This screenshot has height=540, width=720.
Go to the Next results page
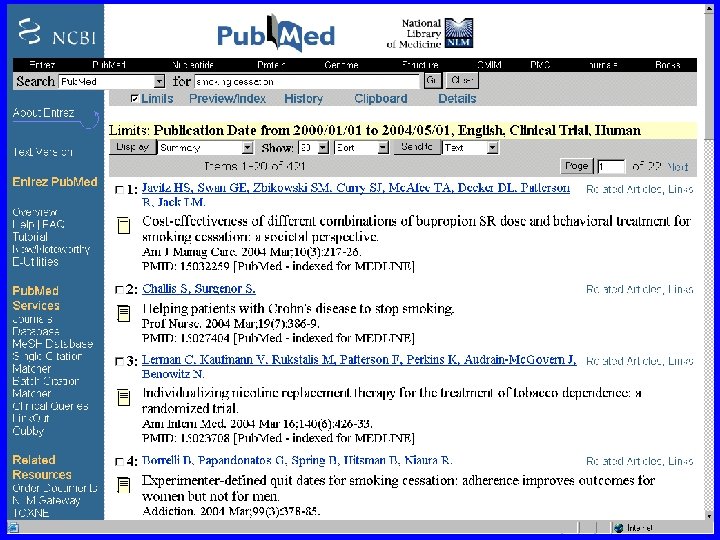(x=677, y=166)
